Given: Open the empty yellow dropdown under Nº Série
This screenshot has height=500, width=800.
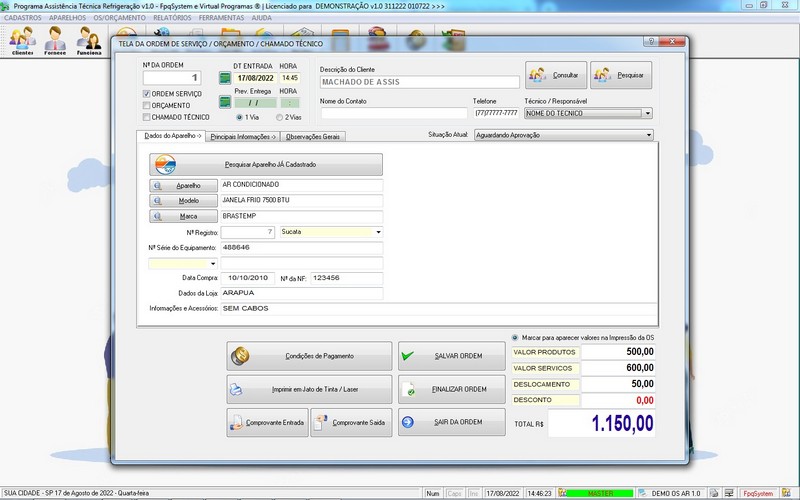Looking at the screenshot, I should 213,264.
